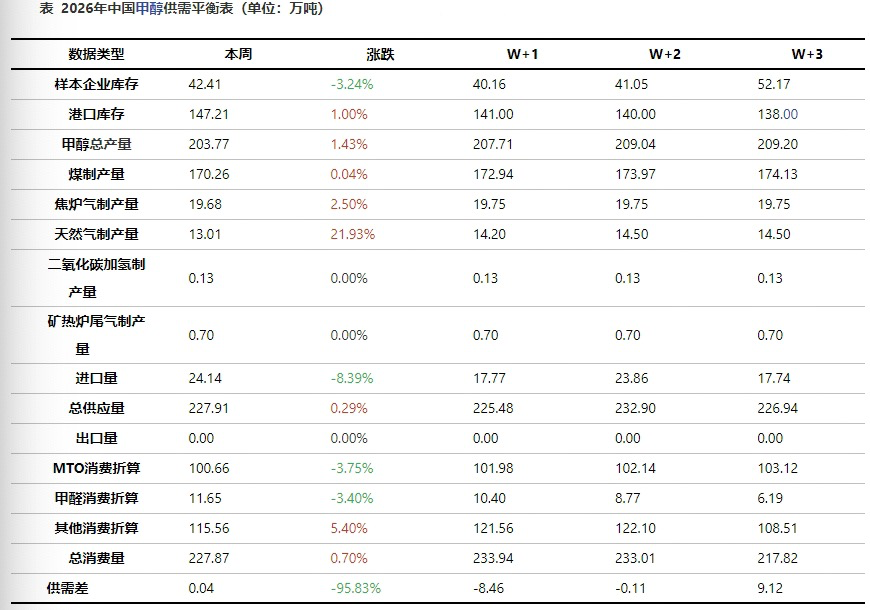Viewport: 870px width, 610px height.
Task: Click the 数据类型 column header
Action: pyautogui.click(x=97, y=54)
